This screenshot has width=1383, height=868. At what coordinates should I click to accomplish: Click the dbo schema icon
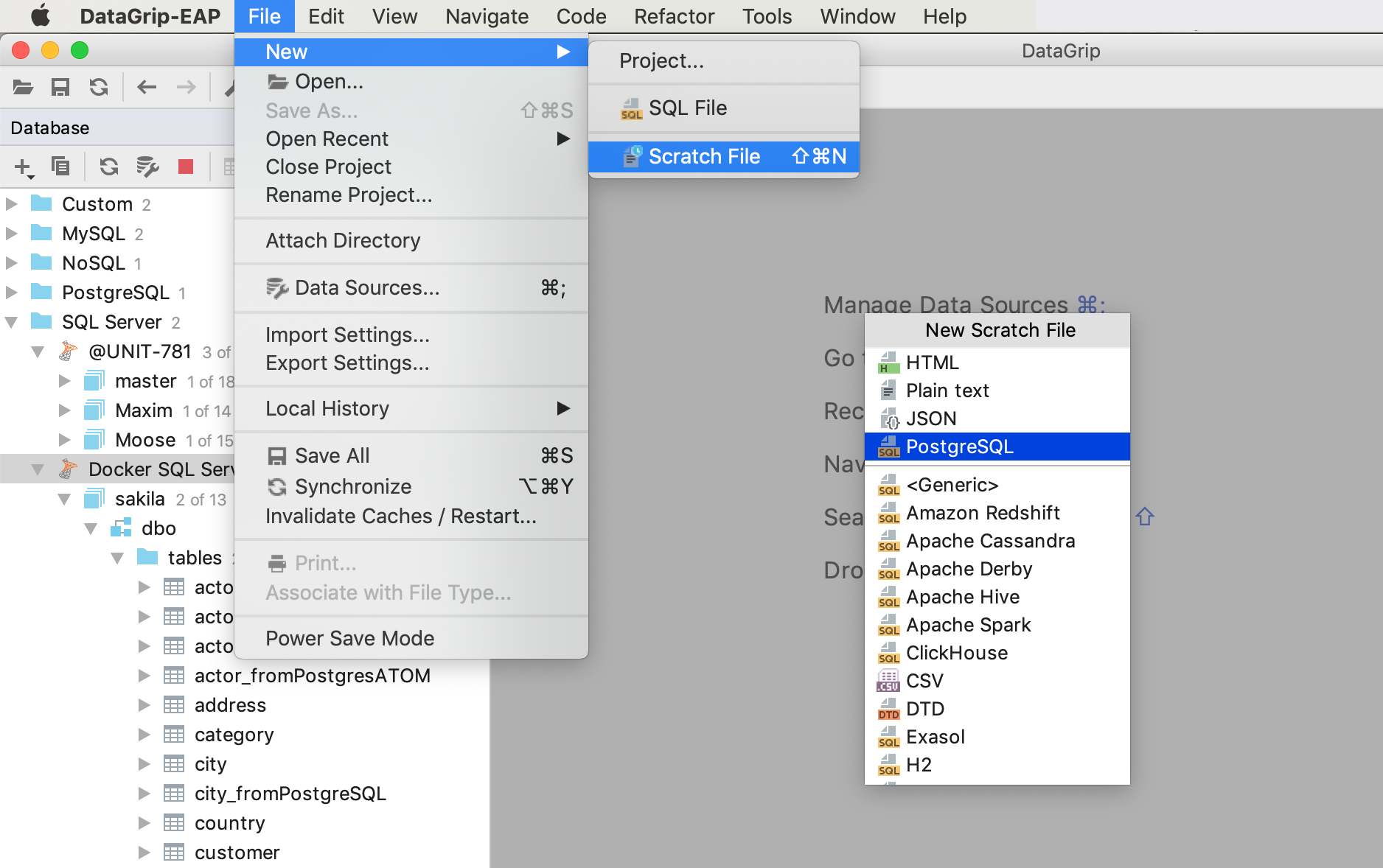[x=121, y=528]
